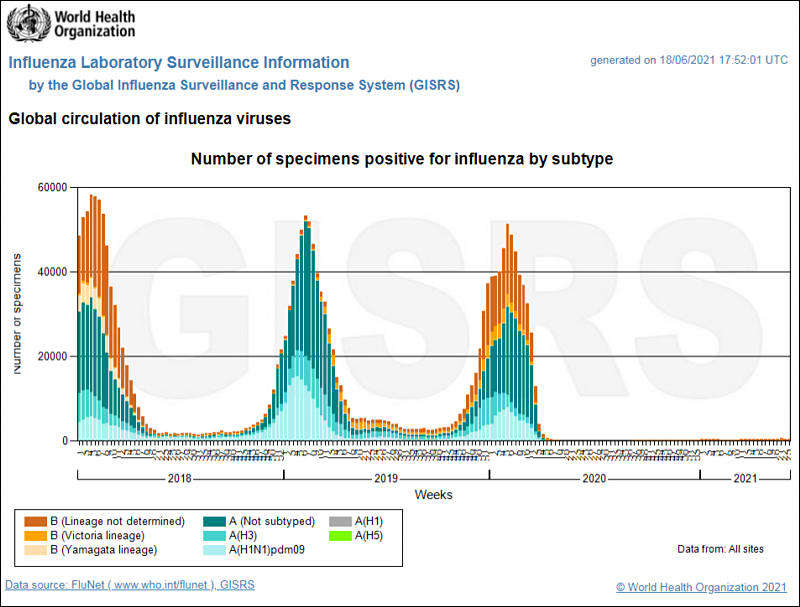Click the 60000 y-axis label
Screen dimensions: 800x607
[x=53, y=188]
